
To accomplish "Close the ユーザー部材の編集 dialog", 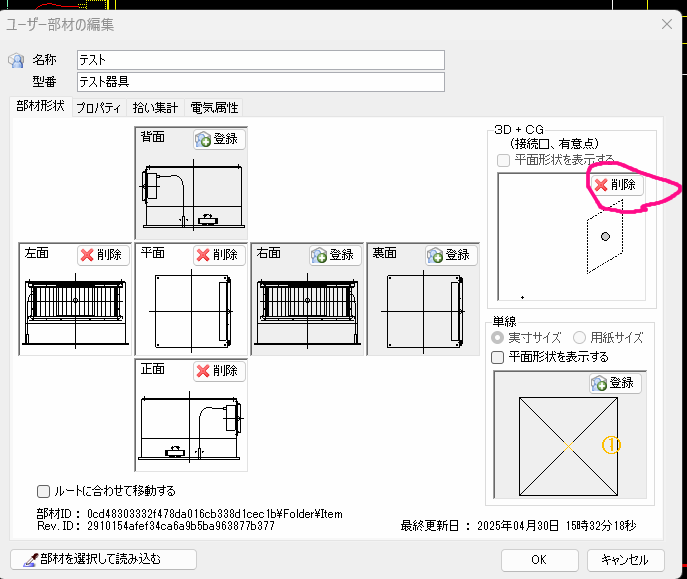I will [667, 24].
